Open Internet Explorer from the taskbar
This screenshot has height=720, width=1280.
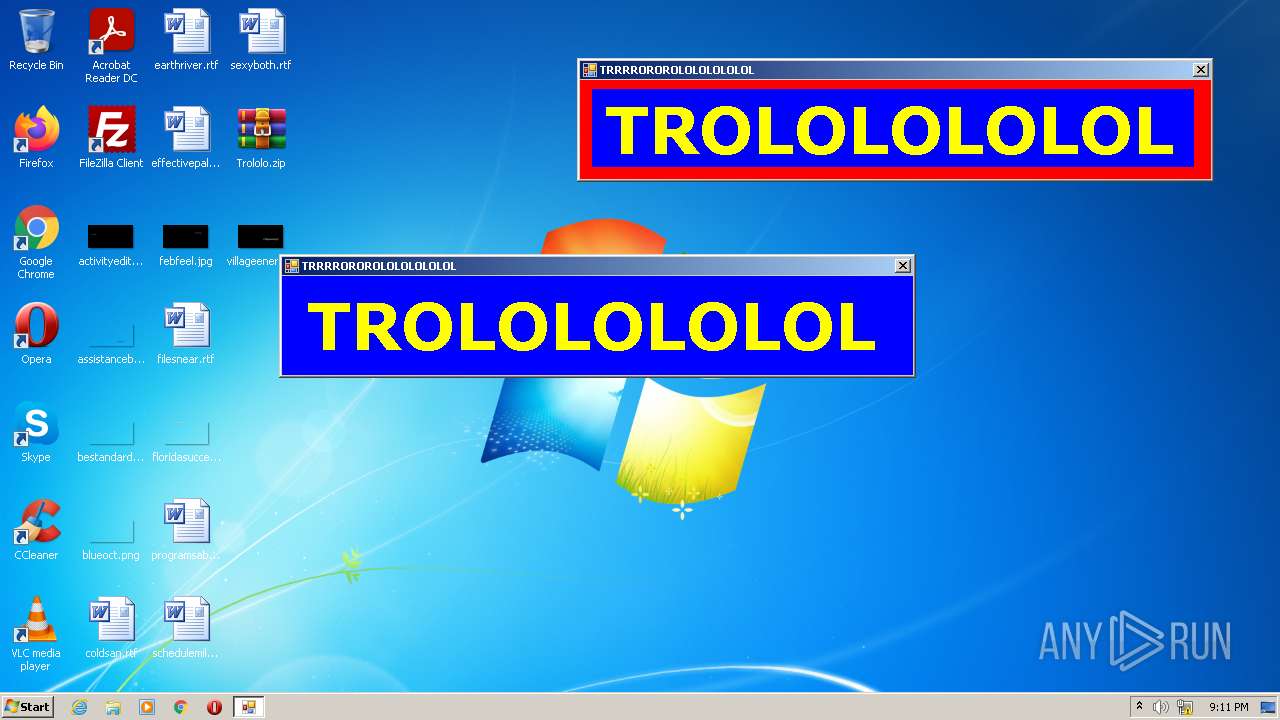80,707
